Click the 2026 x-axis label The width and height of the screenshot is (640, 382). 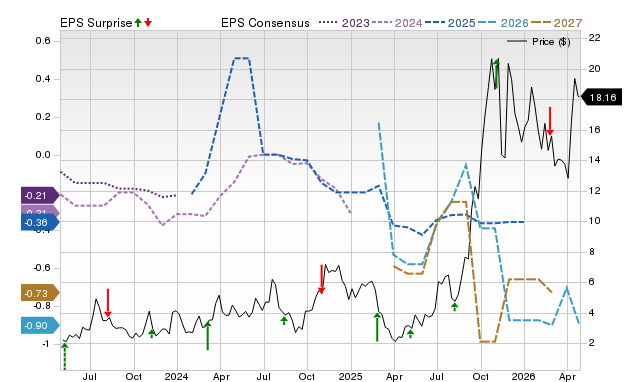pyautogui.click(x=524, y=376)
